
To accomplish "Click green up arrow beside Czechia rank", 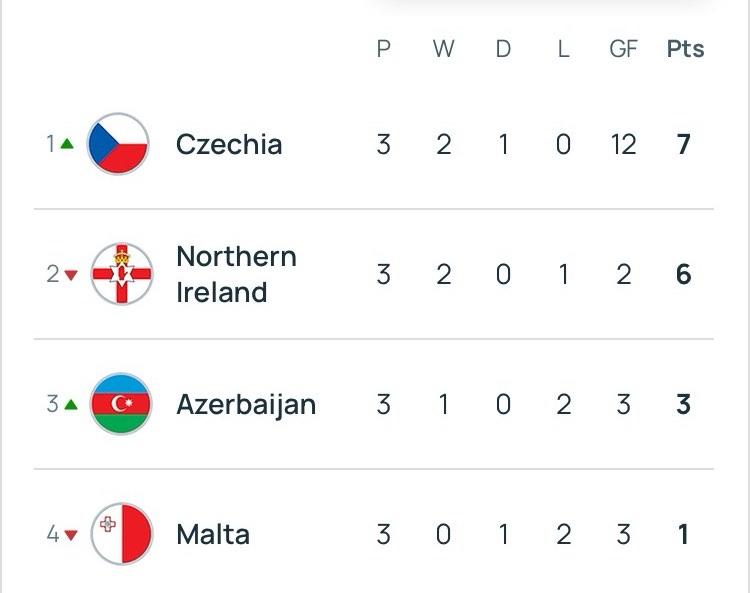I will tap(67, 144).
